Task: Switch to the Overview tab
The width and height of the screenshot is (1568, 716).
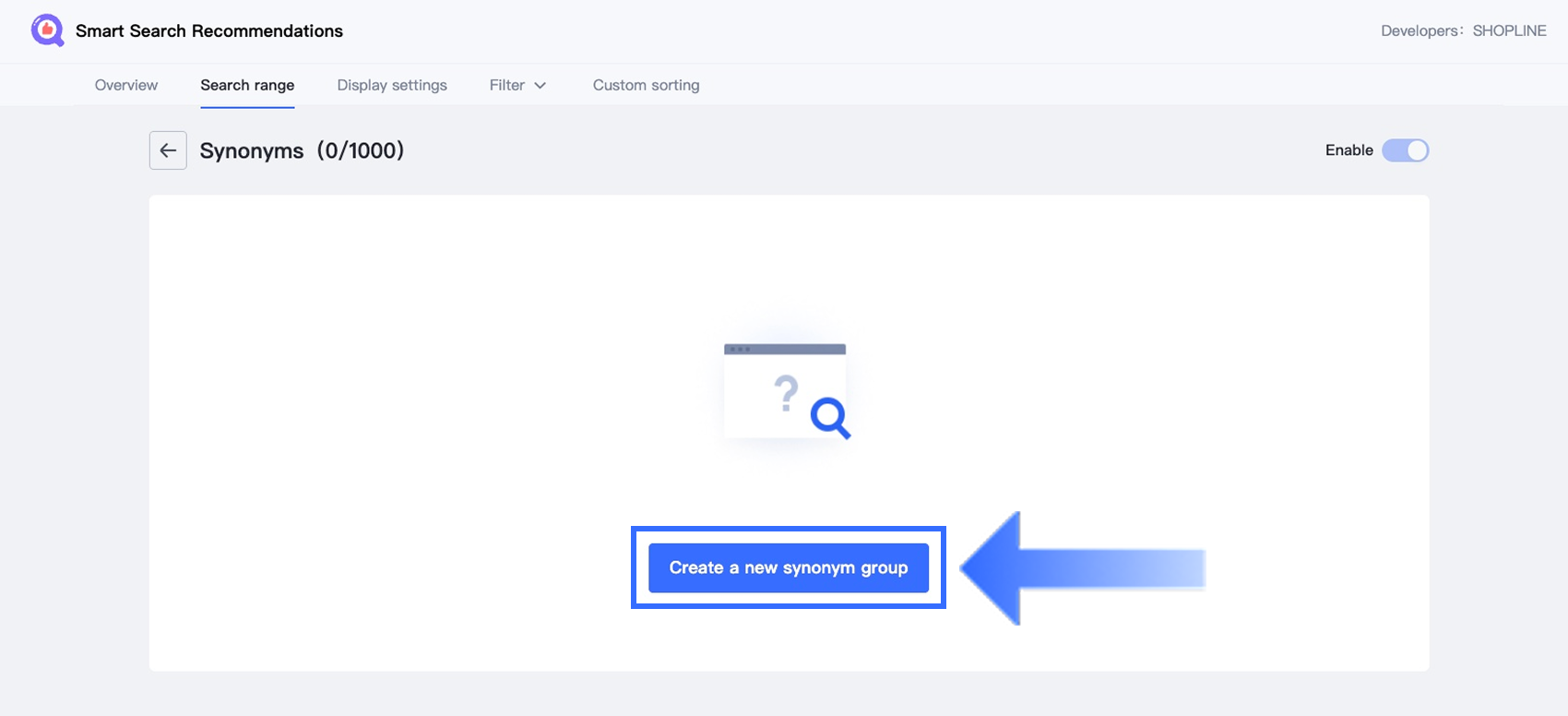Action: [126, 85]
